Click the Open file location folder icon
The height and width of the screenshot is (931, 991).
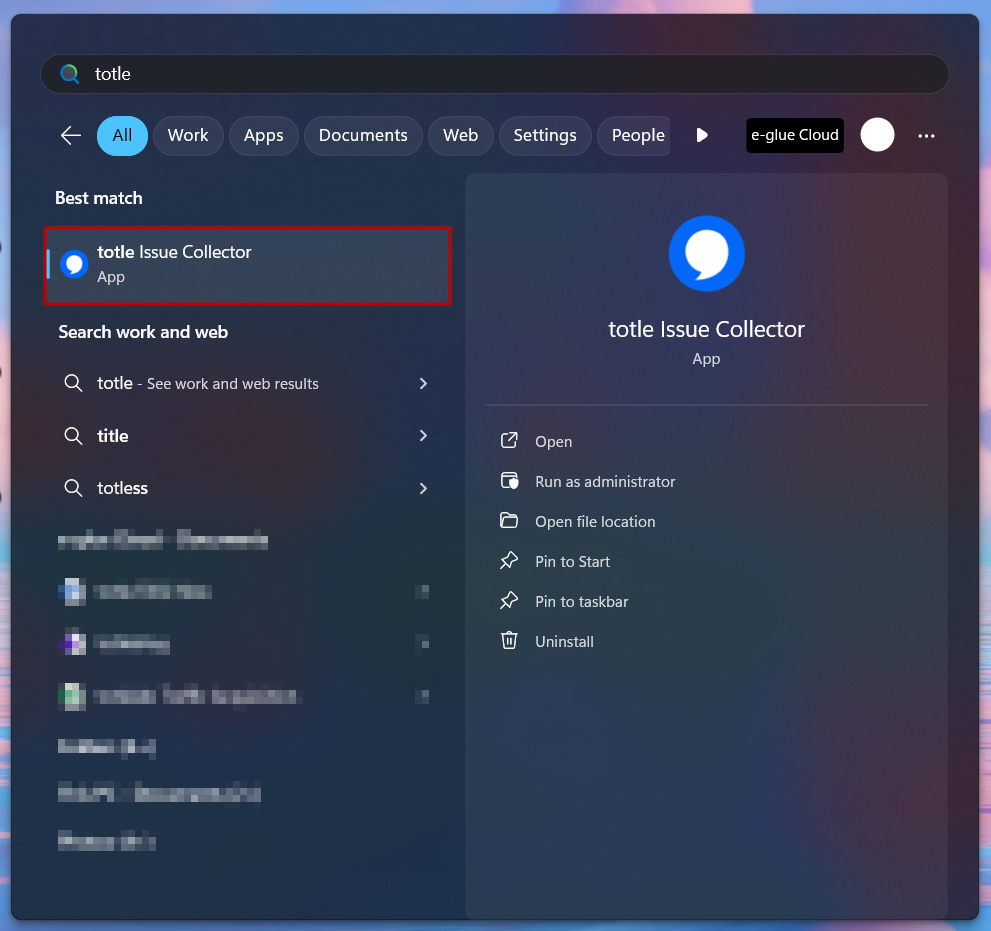click(x=509, y=521)
